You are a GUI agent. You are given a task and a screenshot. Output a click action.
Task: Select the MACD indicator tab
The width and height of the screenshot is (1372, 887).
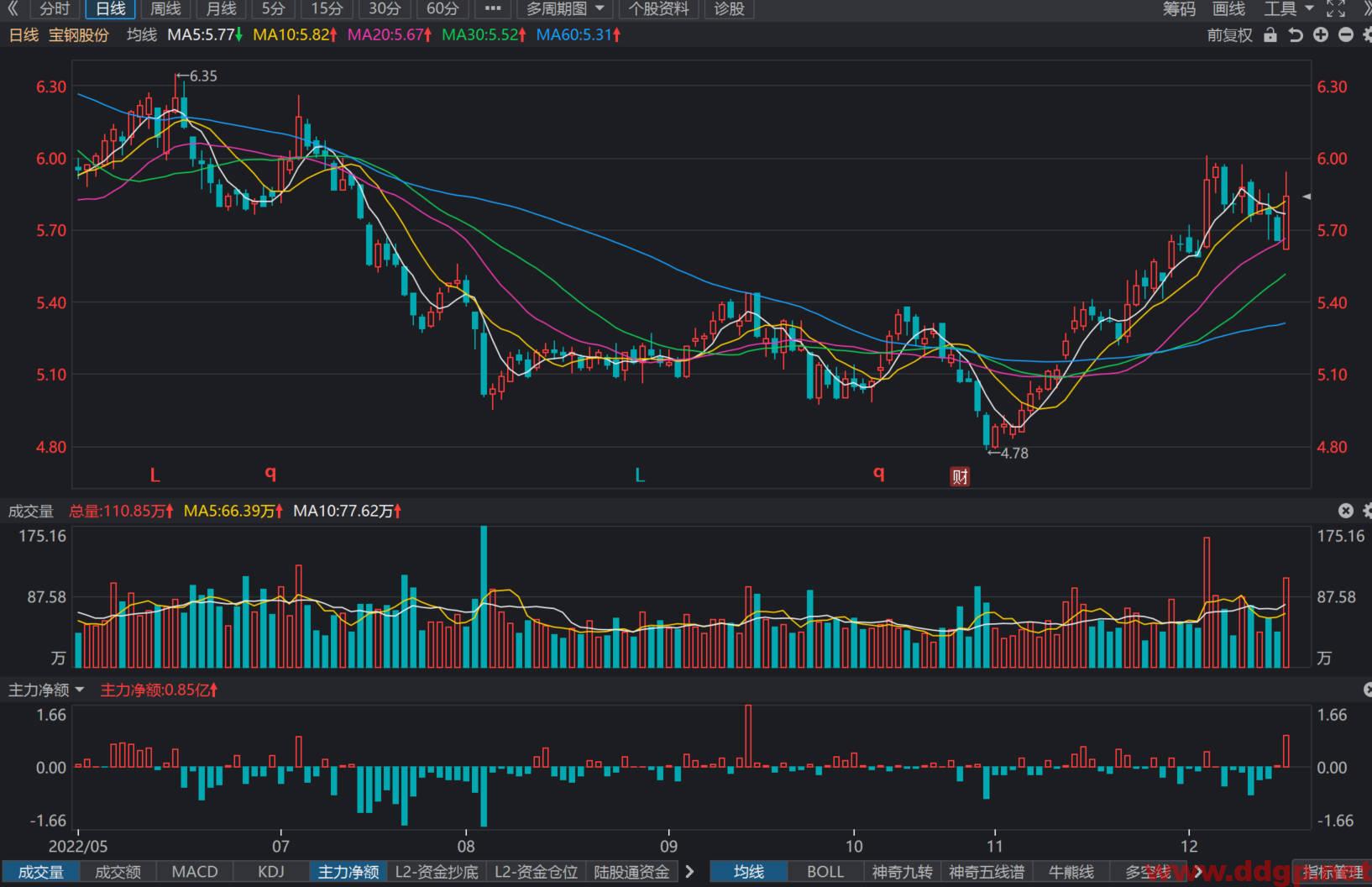(x=195, y=872)
